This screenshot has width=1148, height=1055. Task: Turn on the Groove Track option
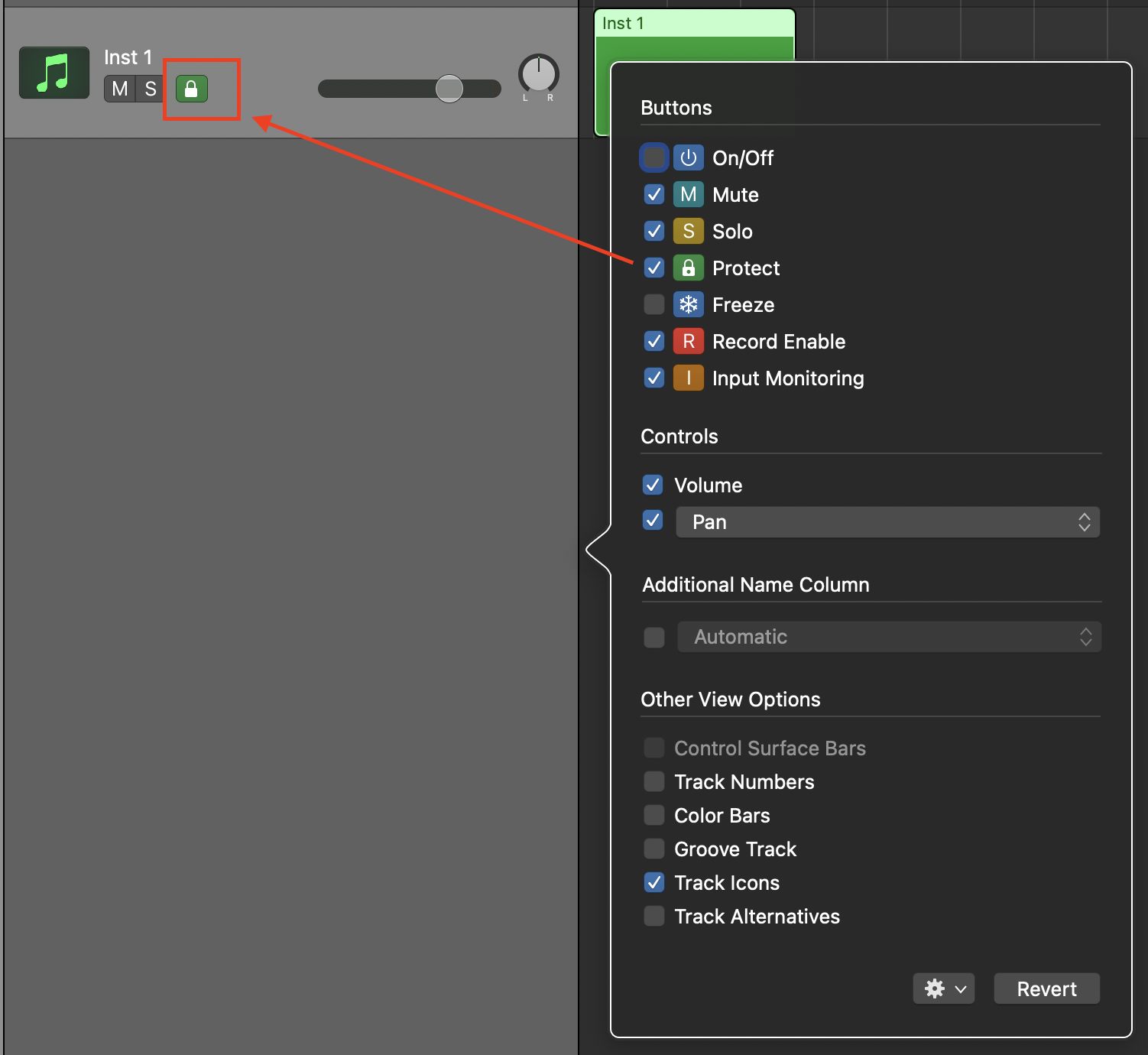pyautogui.click(x=654, y=849)
